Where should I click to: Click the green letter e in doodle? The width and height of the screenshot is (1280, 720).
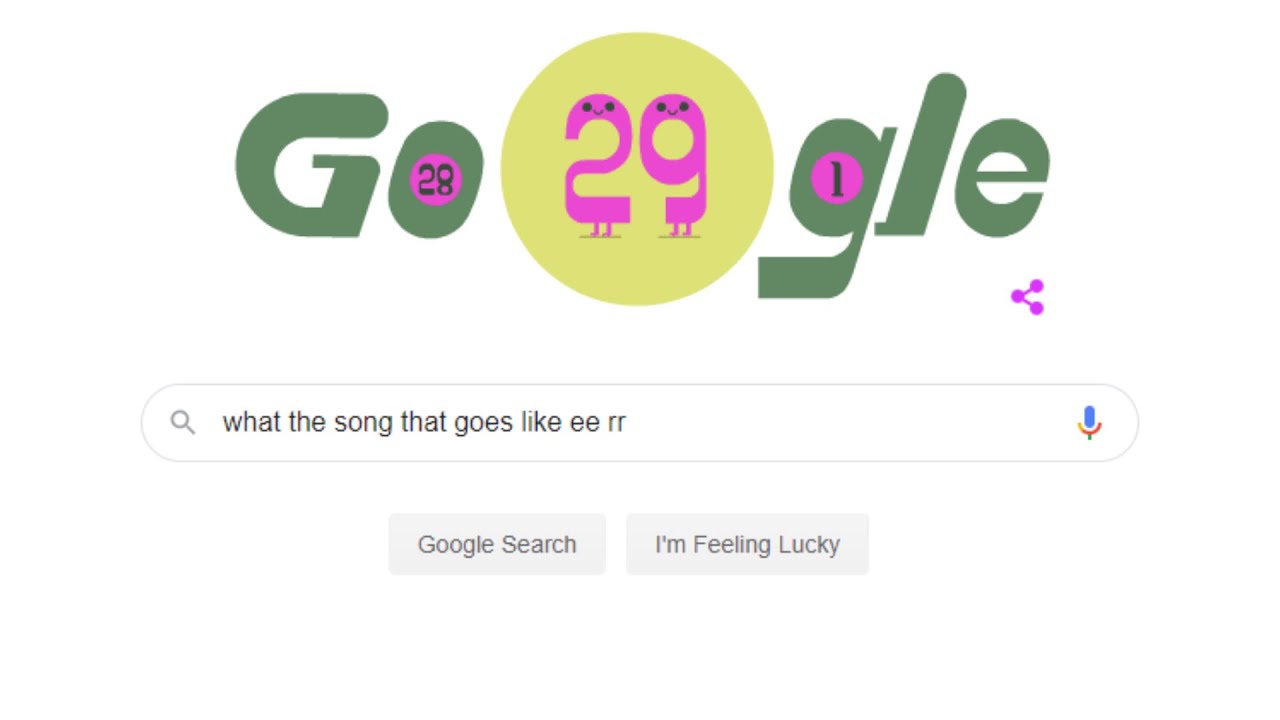pyautogui.click(x=1000, y=180)
